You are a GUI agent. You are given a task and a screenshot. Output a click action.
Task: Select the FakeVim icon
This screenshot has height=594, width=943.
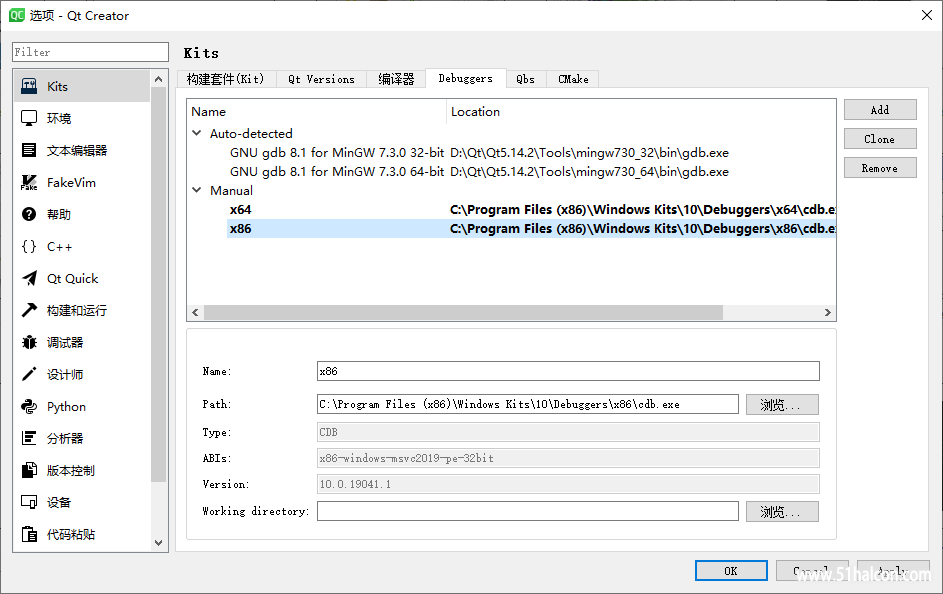pos(29,182)
